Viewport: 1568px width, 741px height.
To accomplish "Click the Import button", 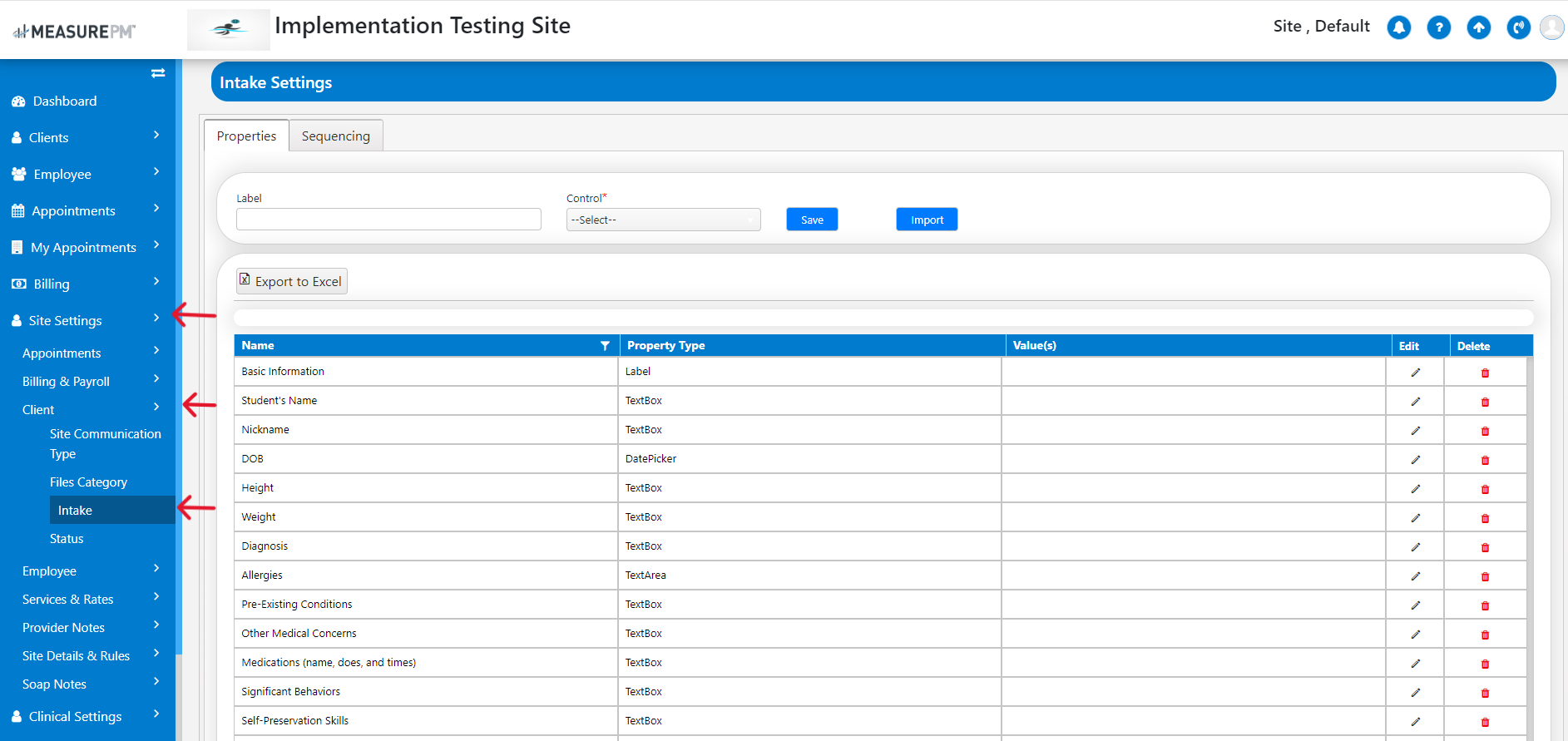I will (927, 220).
